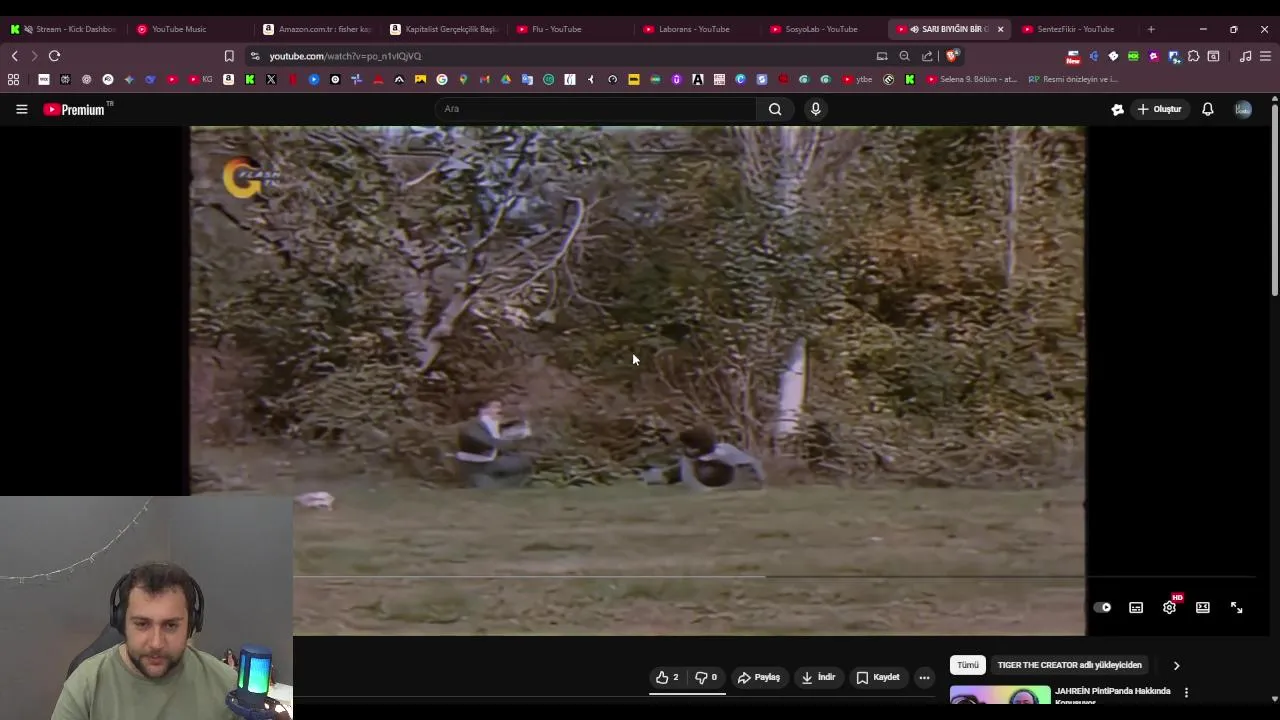Open the zoom magnifier in the address bar
Screen dimensions: 1280x720
pyautogui.click(x=904, y=56)
